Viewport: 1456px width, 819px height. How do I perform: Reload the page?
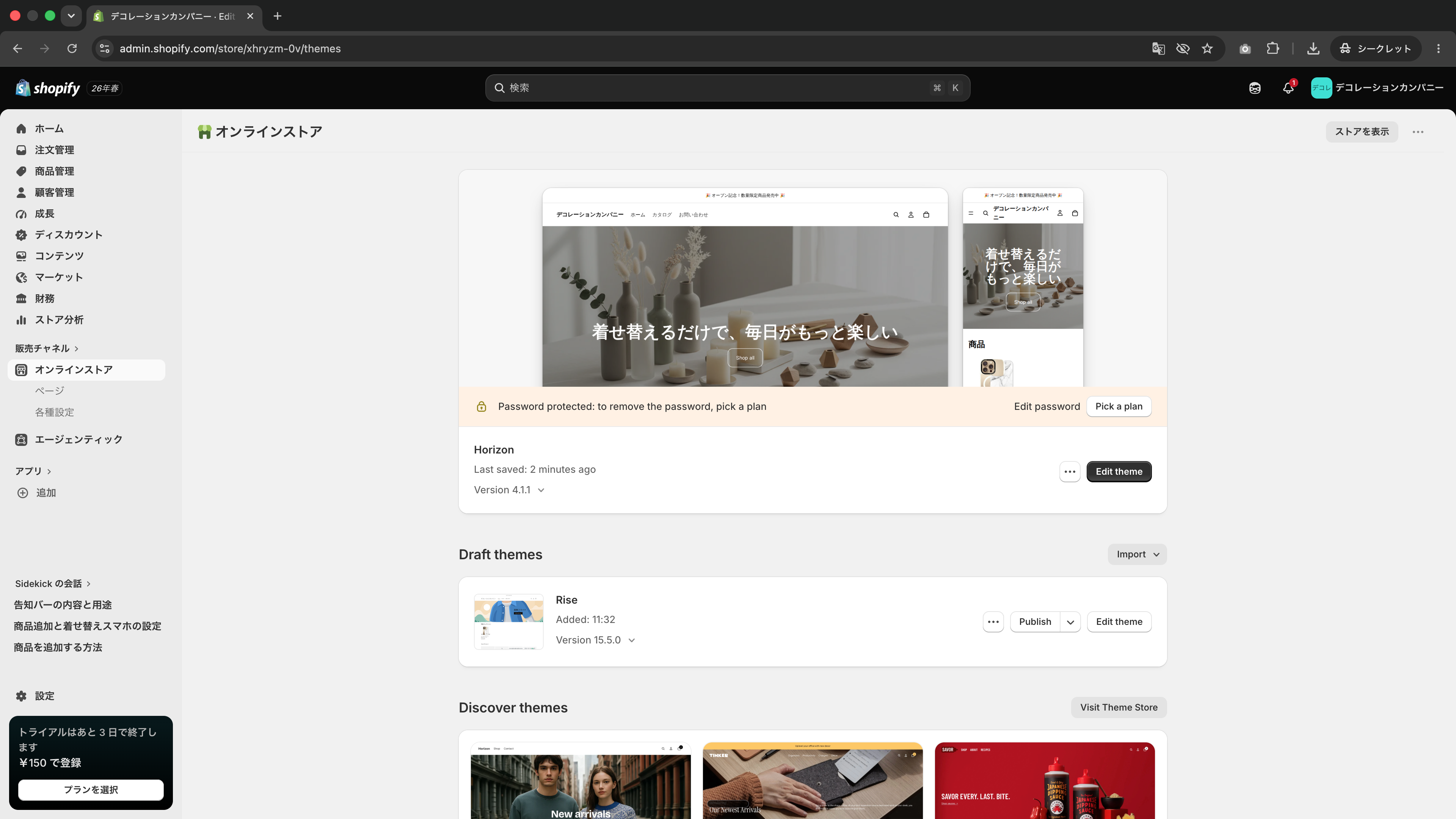[72, 49]
